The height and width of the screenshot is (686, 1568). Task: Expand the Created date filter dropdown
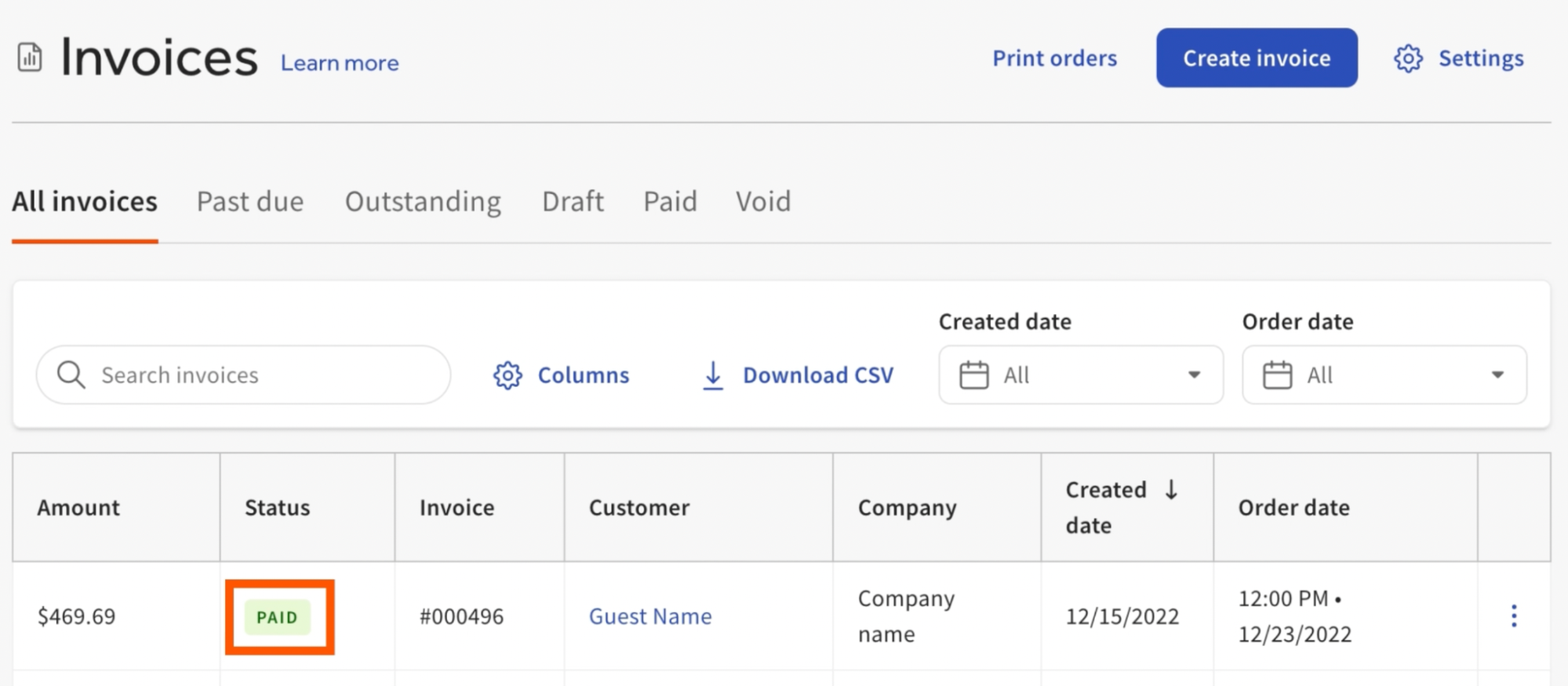pos(1193,375)
